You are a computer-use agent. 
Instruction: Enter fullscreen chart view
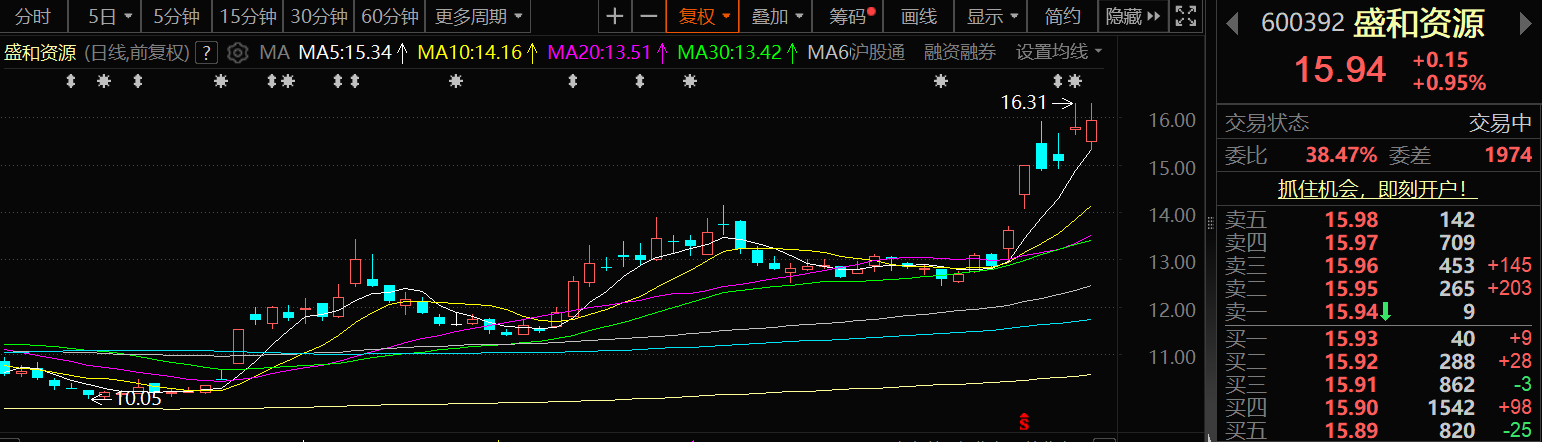pyautogui.click(x=1185, y=16)
